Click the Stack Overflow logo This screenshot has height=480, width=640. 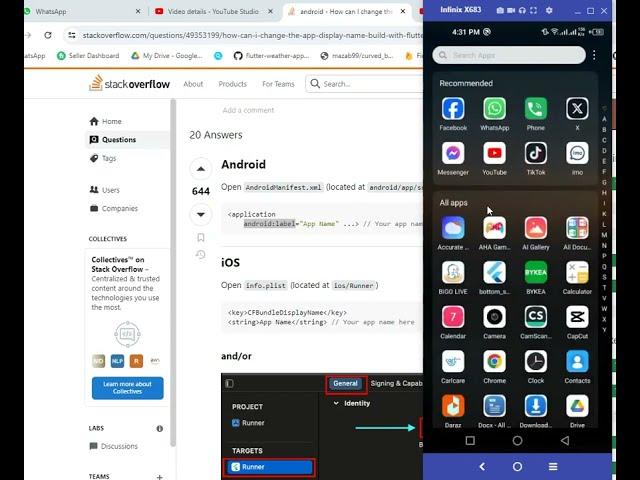click(x=129, y=83)
